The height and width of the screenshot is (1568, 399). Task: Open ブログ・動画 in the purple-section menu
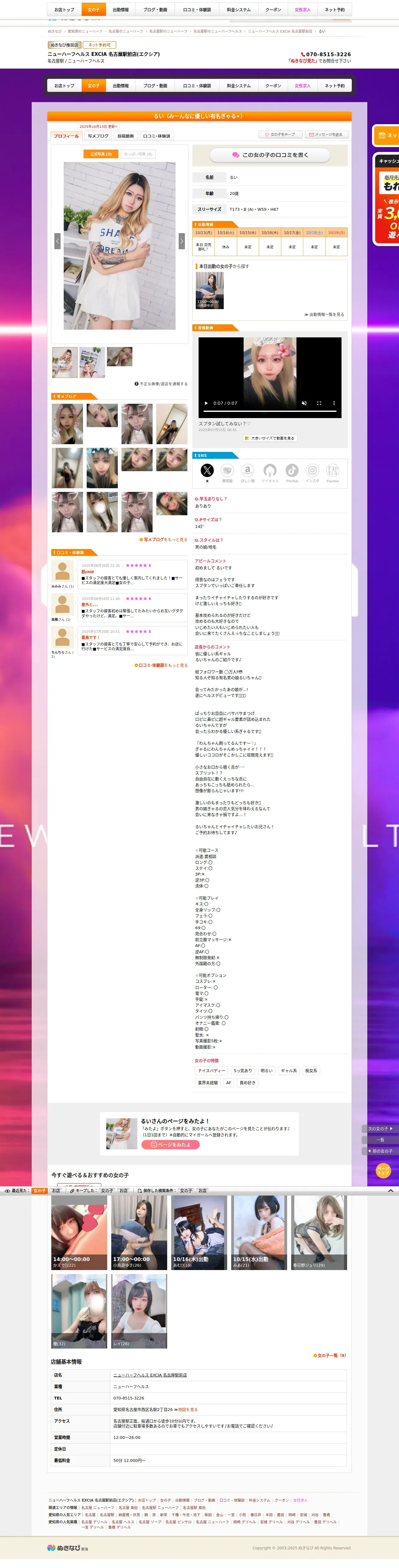(155, 86)
